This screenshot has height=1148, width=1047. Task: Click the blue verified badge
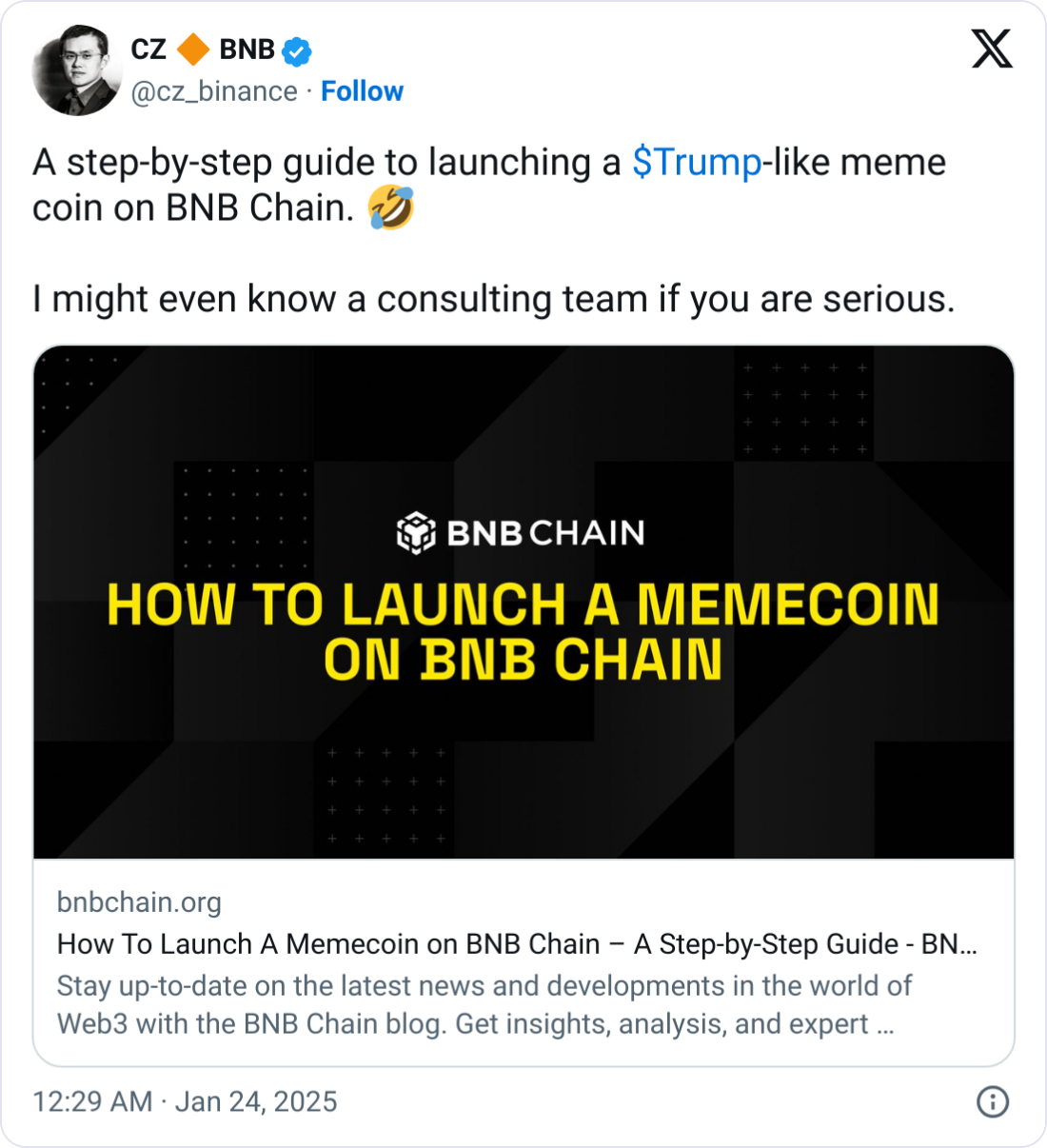[x=298, y=50]
